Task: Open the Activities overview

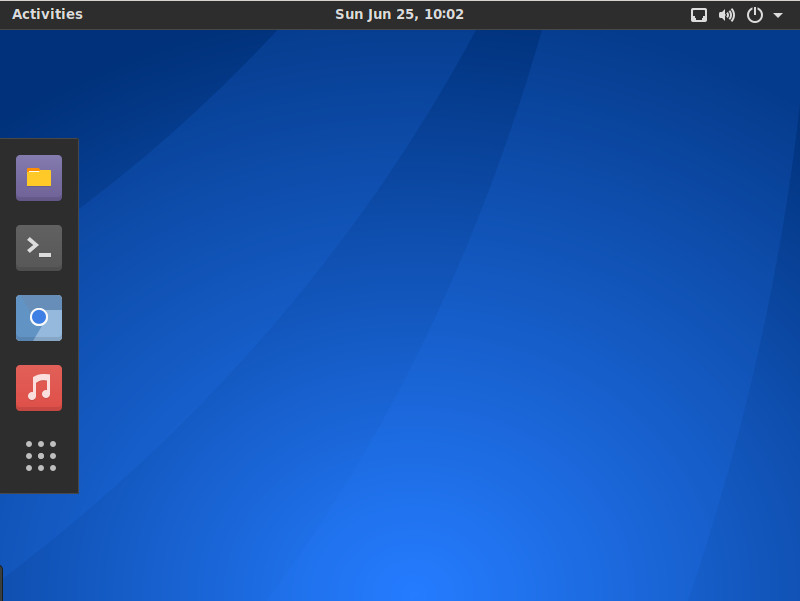Action: pos(47,14)
